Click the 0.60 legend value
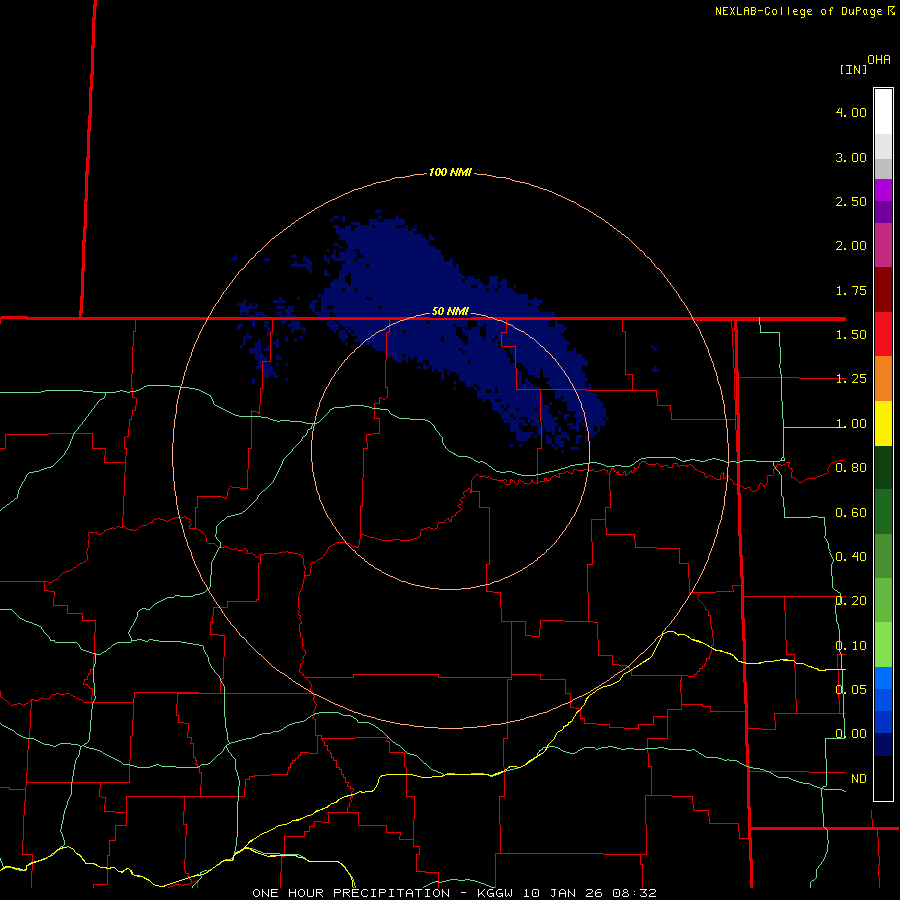The image size is (900, 900). pyautogui.click(x=851, y=513)
